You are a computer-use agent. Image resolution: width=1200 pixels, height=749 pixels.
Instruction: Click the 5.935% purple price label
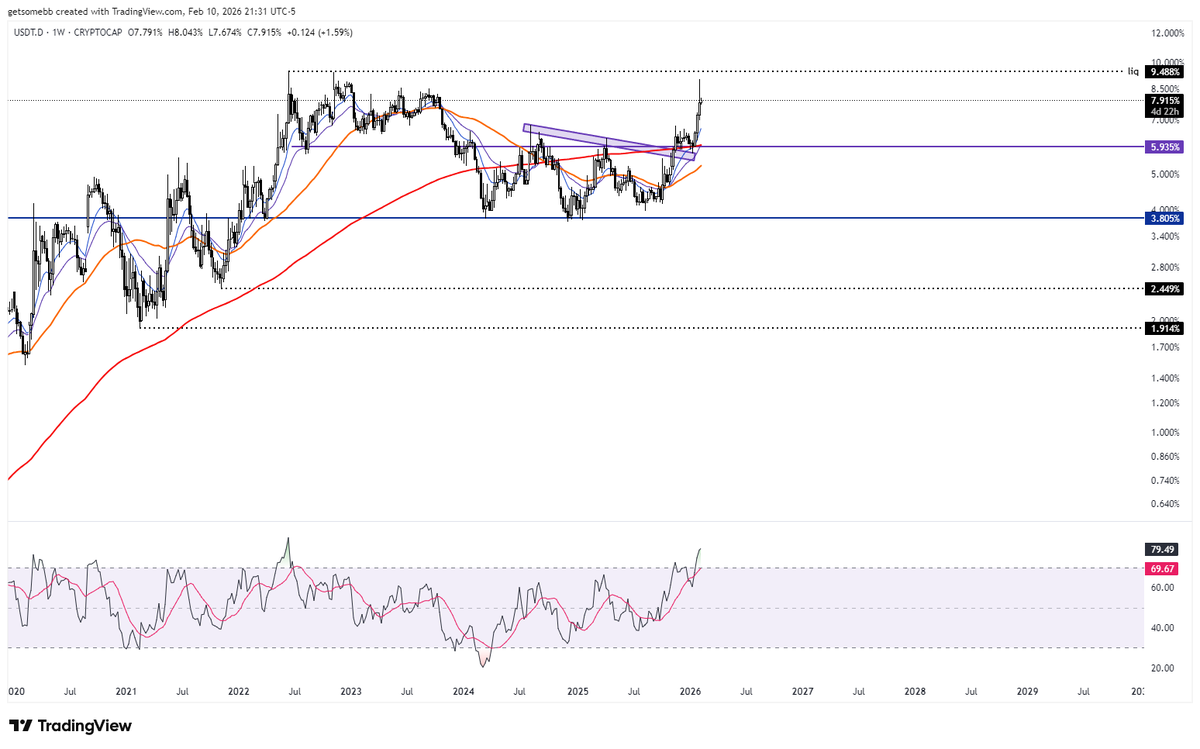pyautogui.click(x=1166, y=146)
